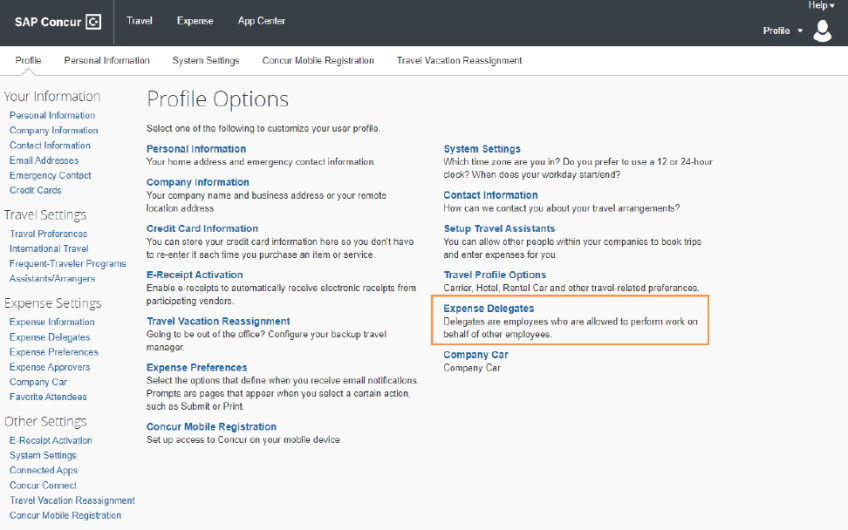Click Favorite Attendees sidebar link
This screenshot has width=848, height=530.
click(50, 397)
